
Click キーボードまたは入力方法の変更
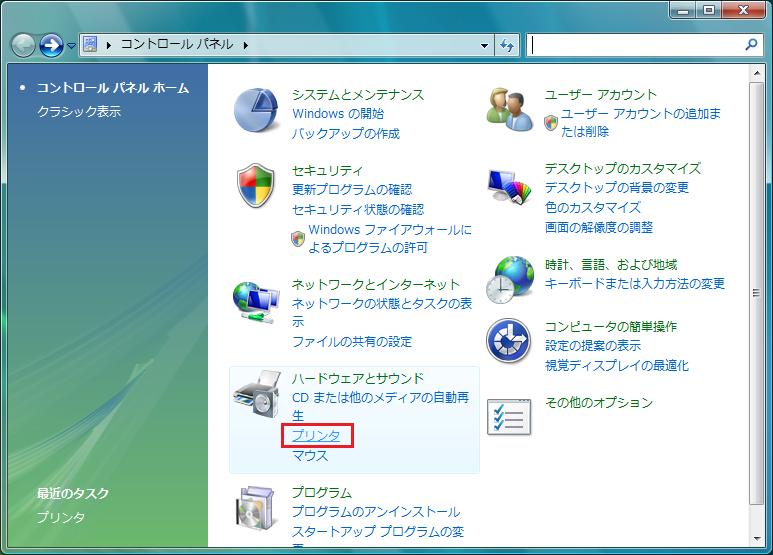635,283
